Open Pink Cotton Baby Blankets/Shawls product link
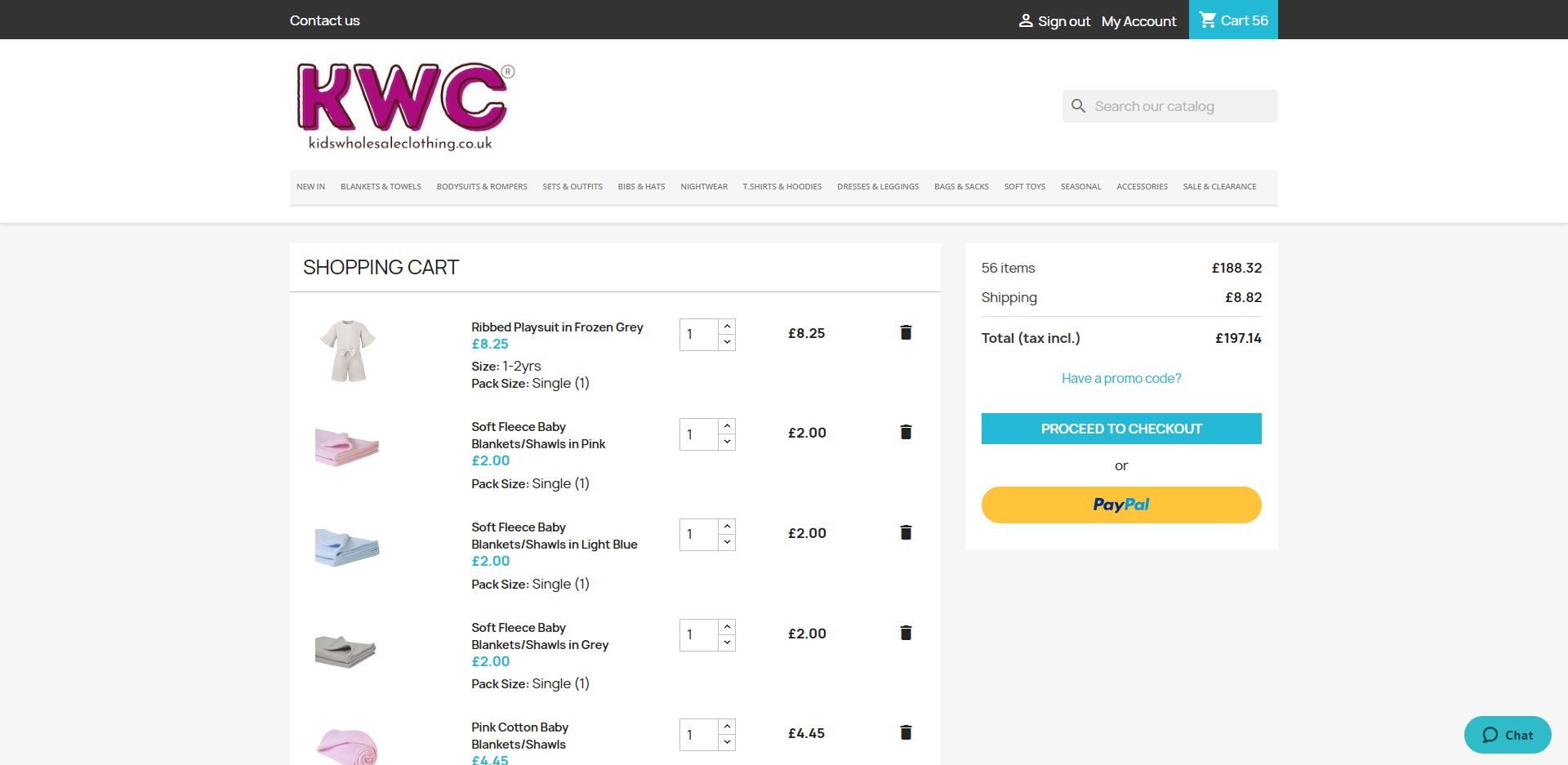Viewport: 1568px width, 765px height. pos(519,736)
